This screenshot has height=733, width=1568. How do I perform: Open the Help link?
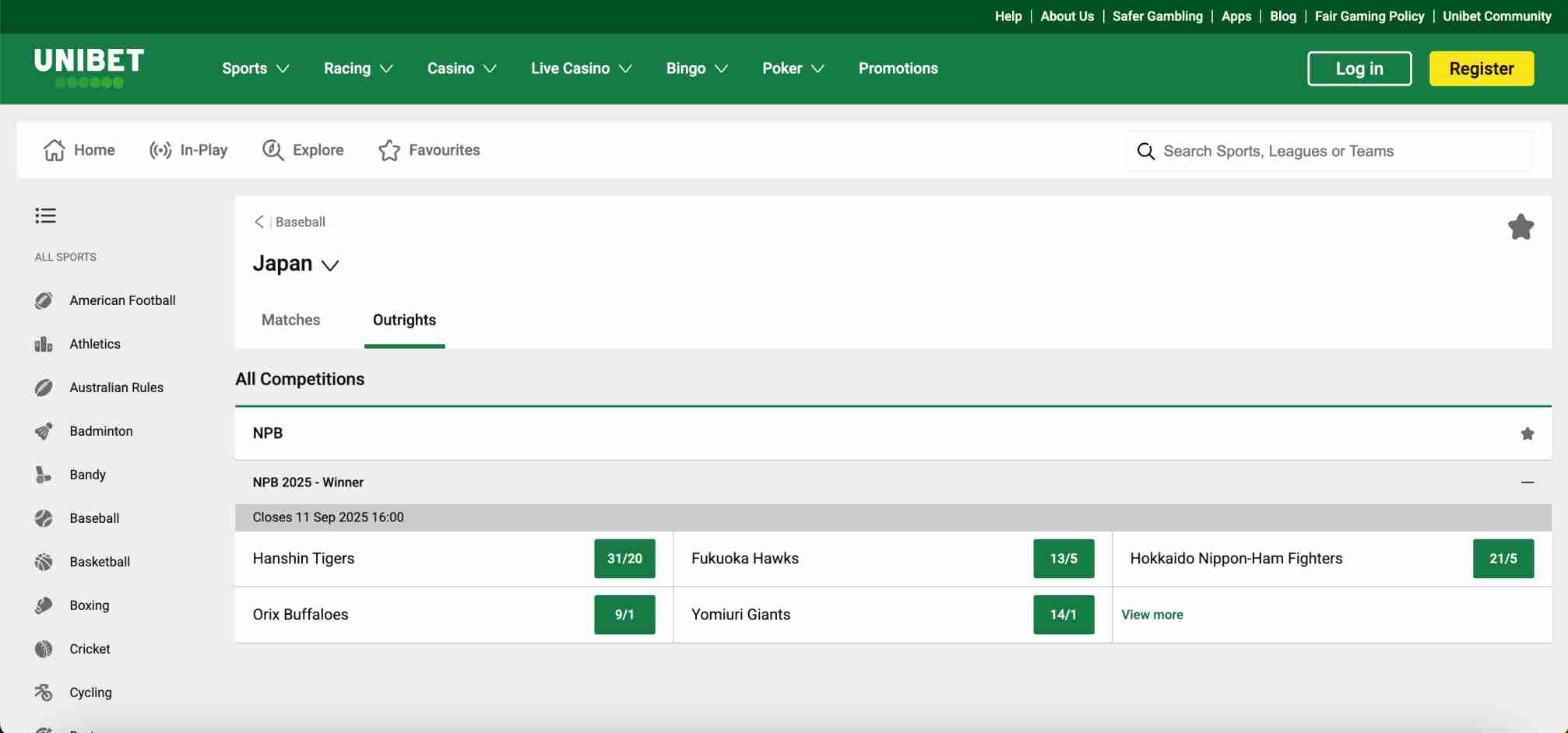[1008, 16]
